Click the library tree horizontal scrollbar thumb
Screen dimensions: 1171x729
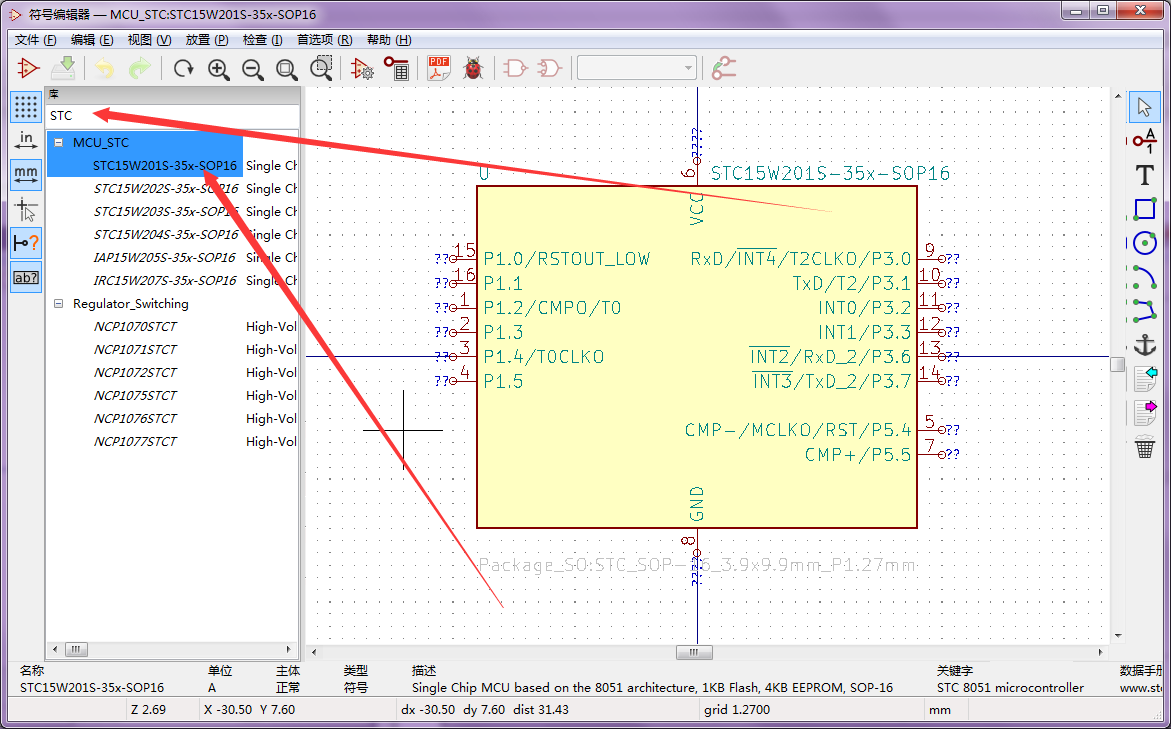(x=75, y=650)
